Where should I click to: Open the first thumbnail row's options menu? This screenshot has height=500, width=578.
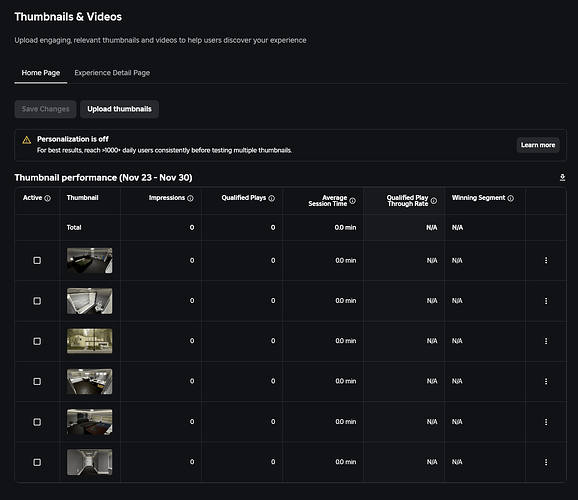pos(546,260)
